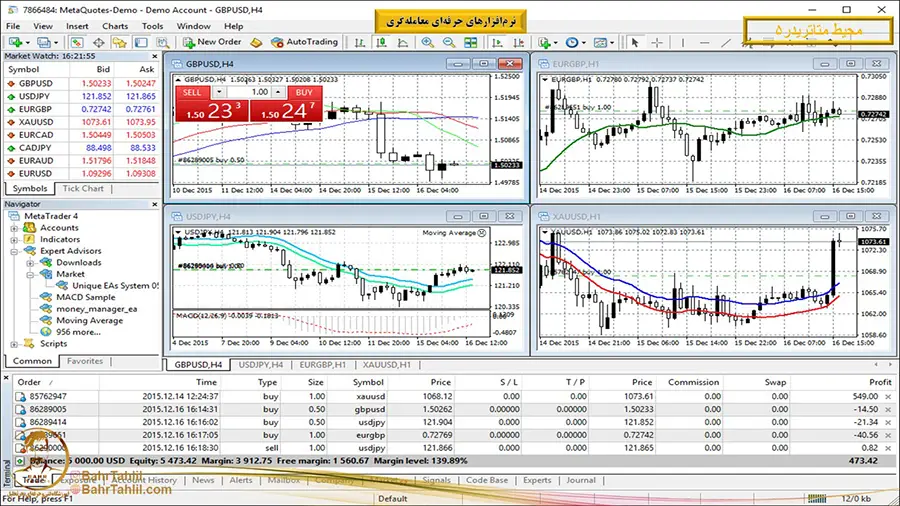Close the Terminal panel with its x
This screenshot has width=900, height=506.
click(6, 378)
